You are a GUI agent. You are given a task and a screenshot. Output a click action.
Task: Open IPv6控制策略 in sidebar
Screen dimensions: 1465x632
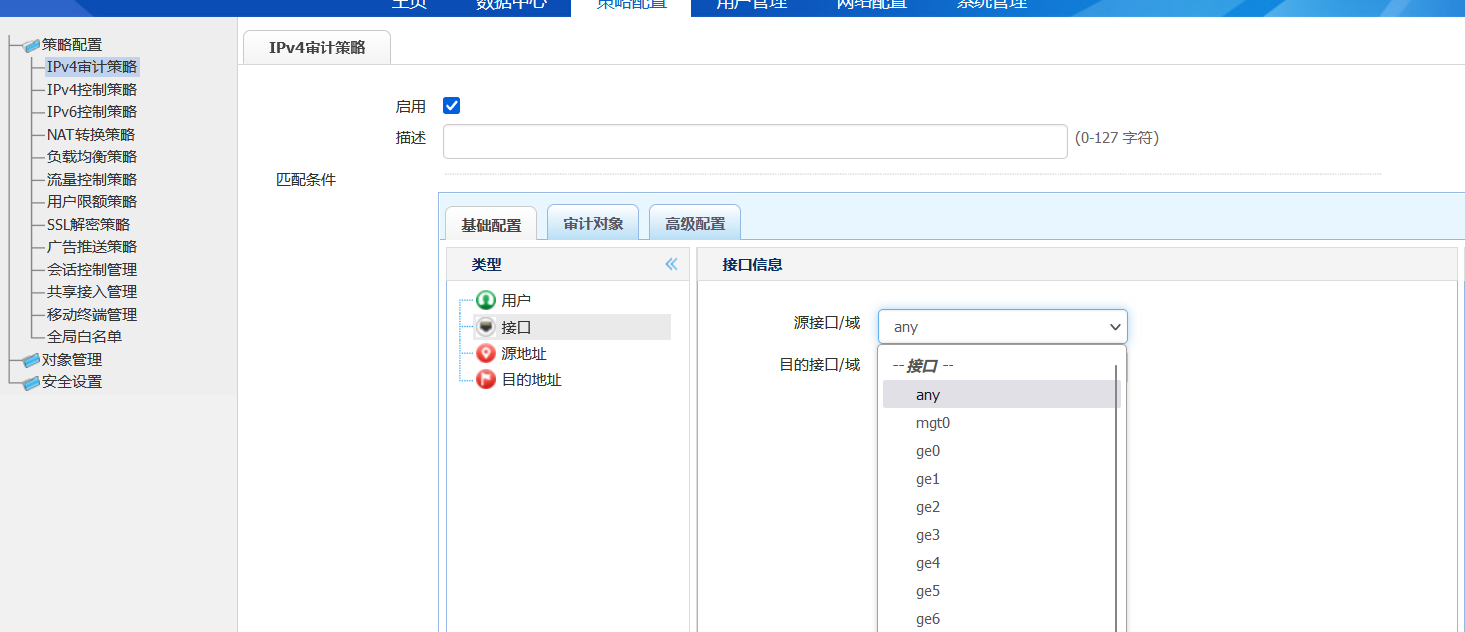[x=92, y=112]
